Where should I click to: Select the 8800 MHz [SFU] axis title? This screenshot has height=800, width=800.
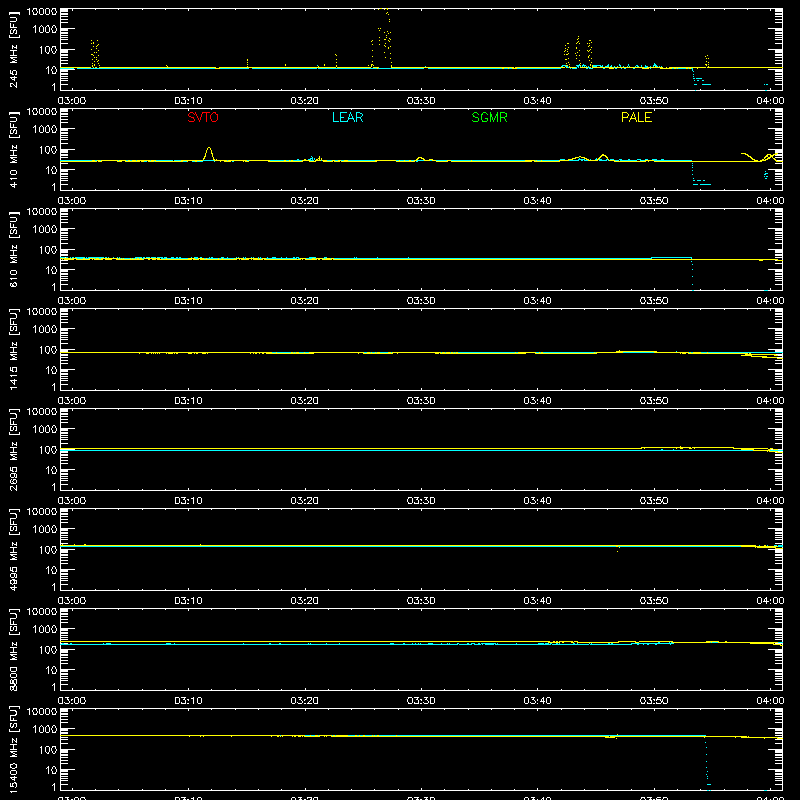(x=14, y=649)
